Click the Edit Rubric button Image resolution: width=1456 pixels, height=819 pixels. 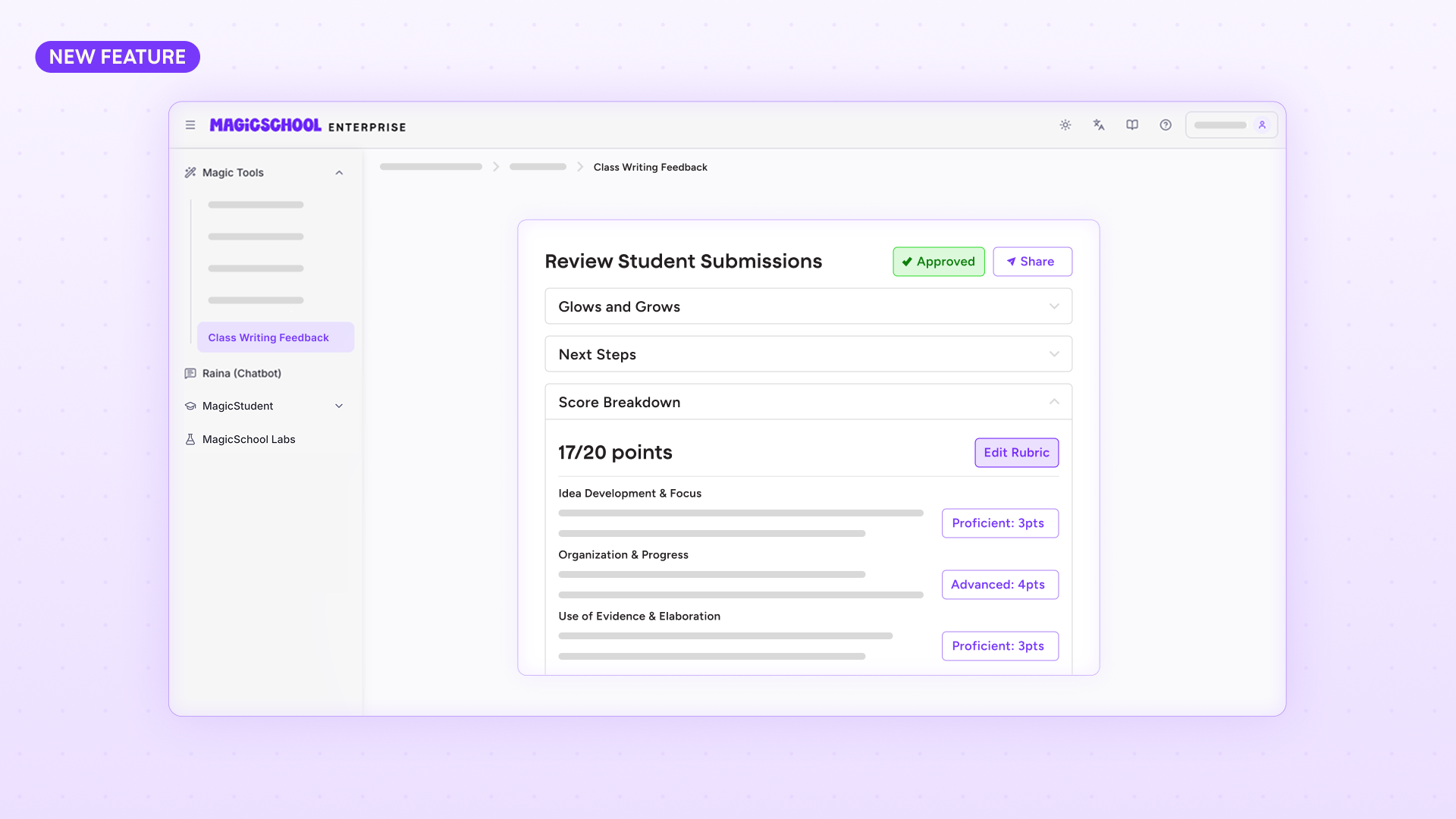(1016, 452)
